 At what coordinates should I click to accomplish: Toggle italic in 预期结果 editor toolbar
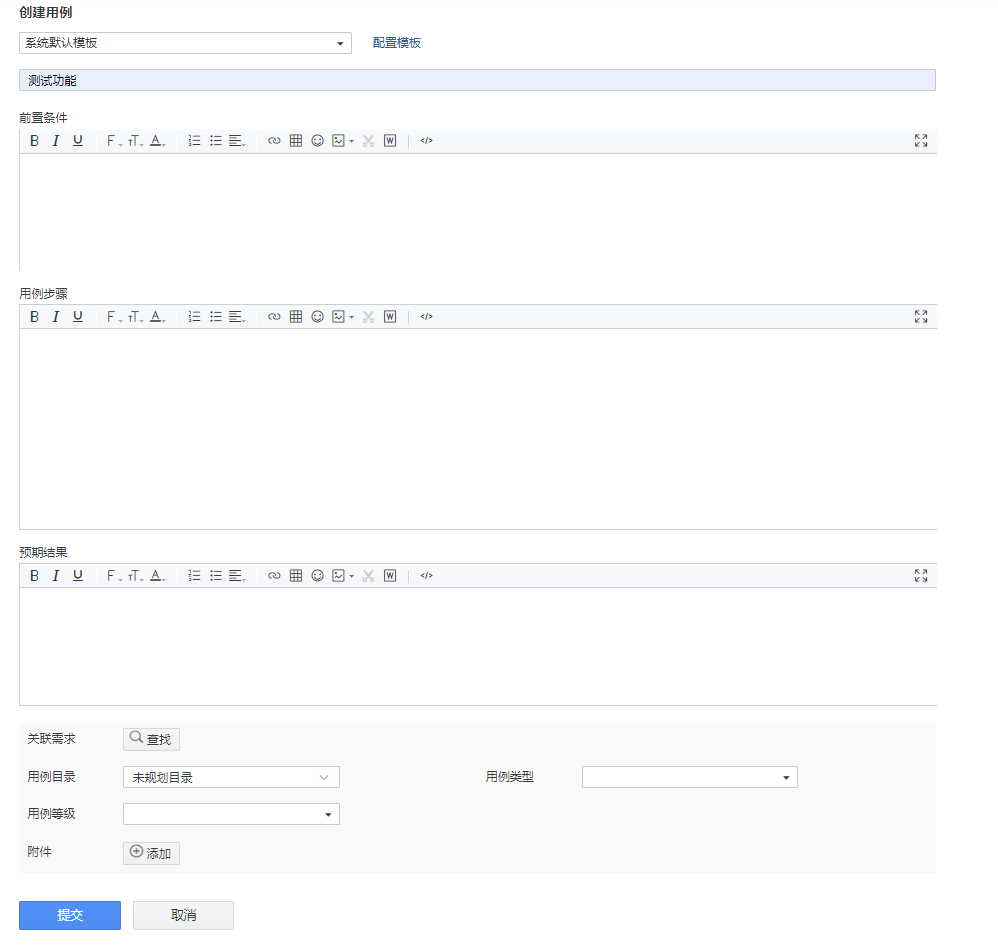pyautogui.click(x=56, y=575)
